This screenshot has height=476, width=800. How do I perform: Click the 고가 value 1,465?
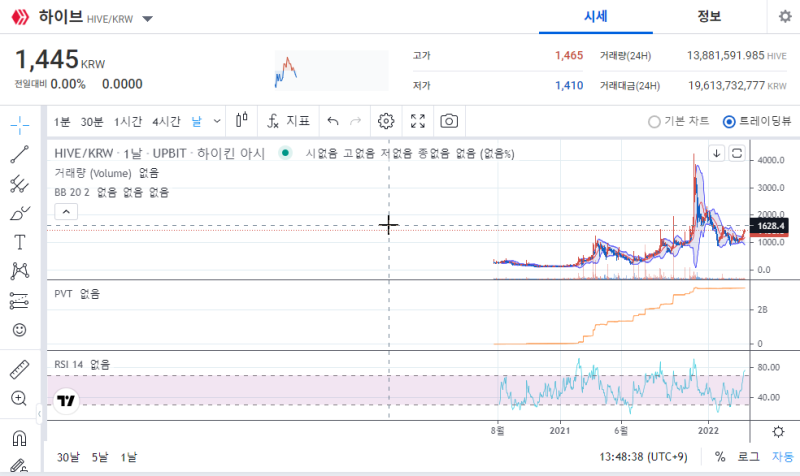(569, 55)
